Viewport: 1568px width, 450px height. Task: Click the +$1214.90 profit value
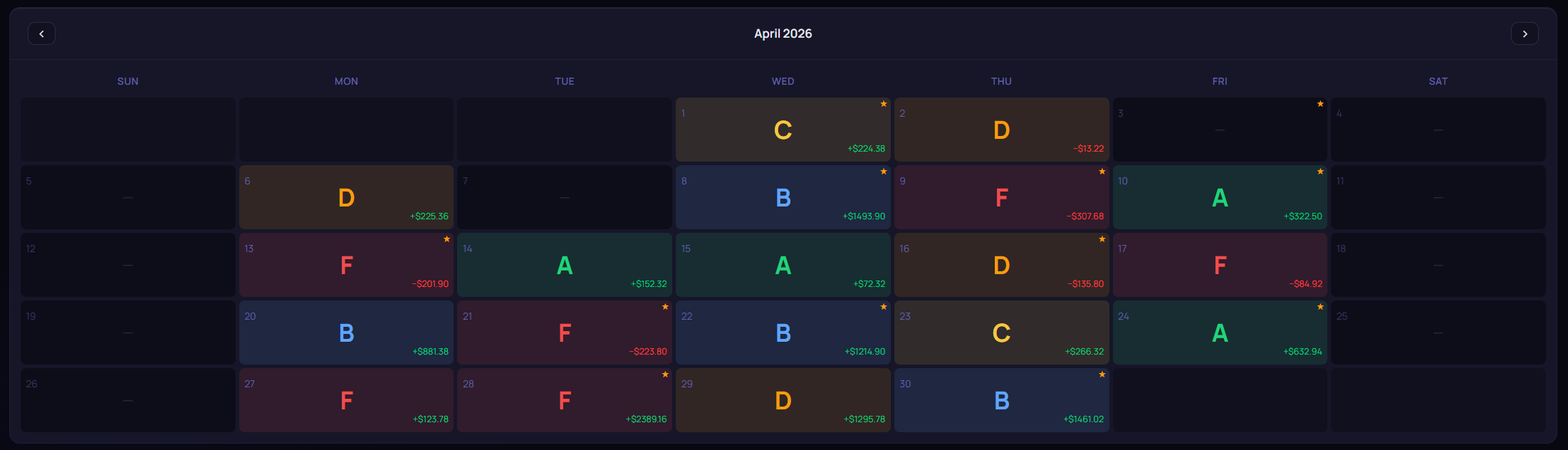click(865, 352)
